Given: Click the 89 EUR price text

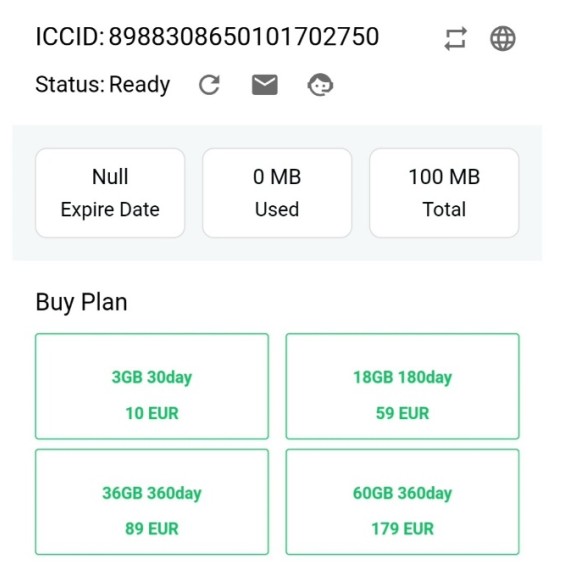Looking at the screenshot, I should [x=152, y=529].
